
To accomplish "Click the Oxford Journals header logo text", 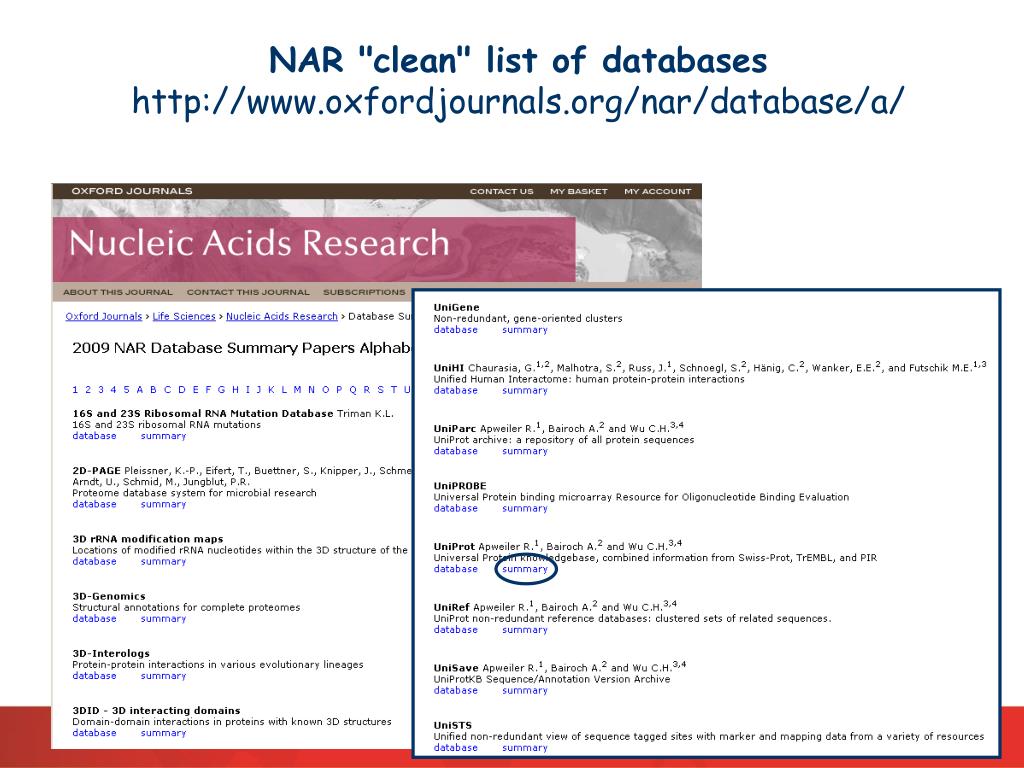I will (132, 191).
